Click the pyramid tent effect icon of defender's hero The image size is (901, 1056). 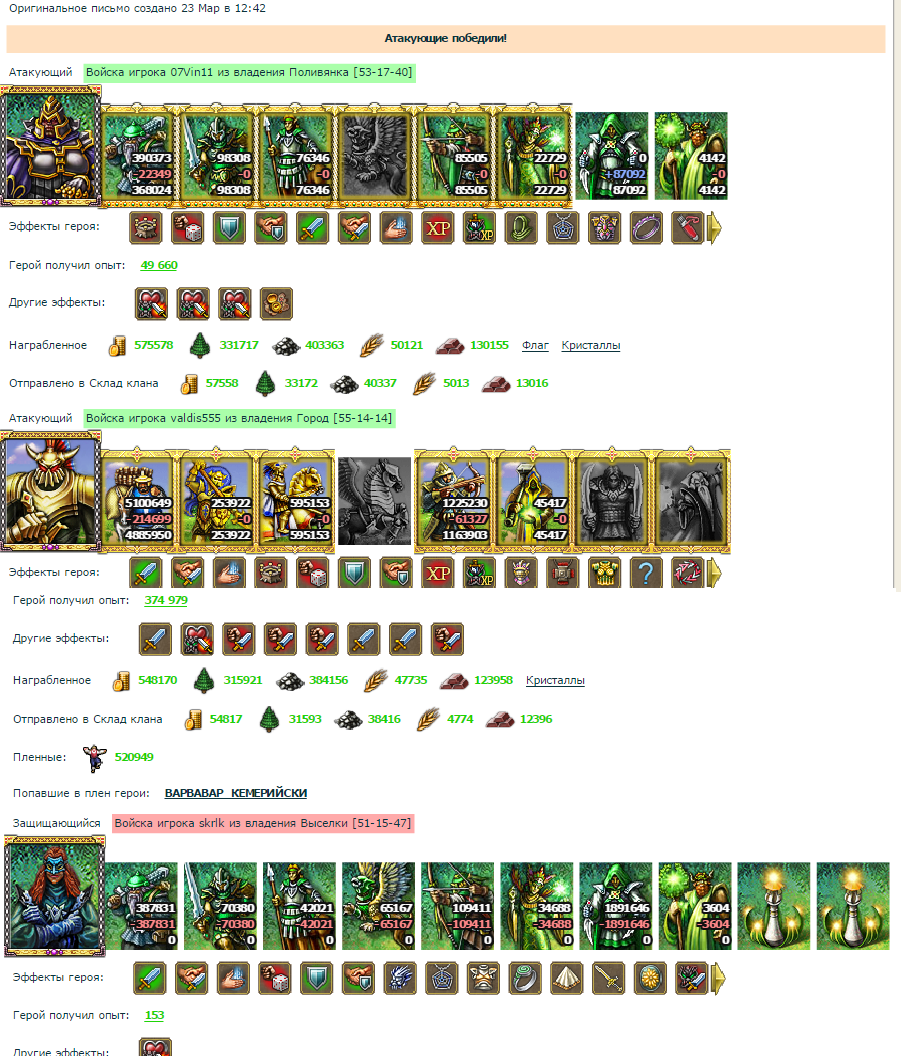tap(566, 979)
